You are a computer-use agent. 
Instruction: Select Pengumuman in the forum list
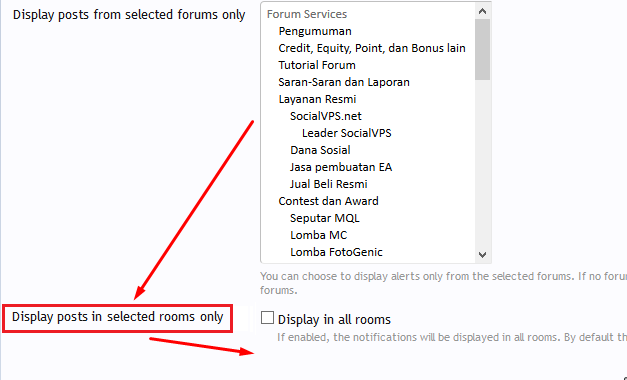315,31
